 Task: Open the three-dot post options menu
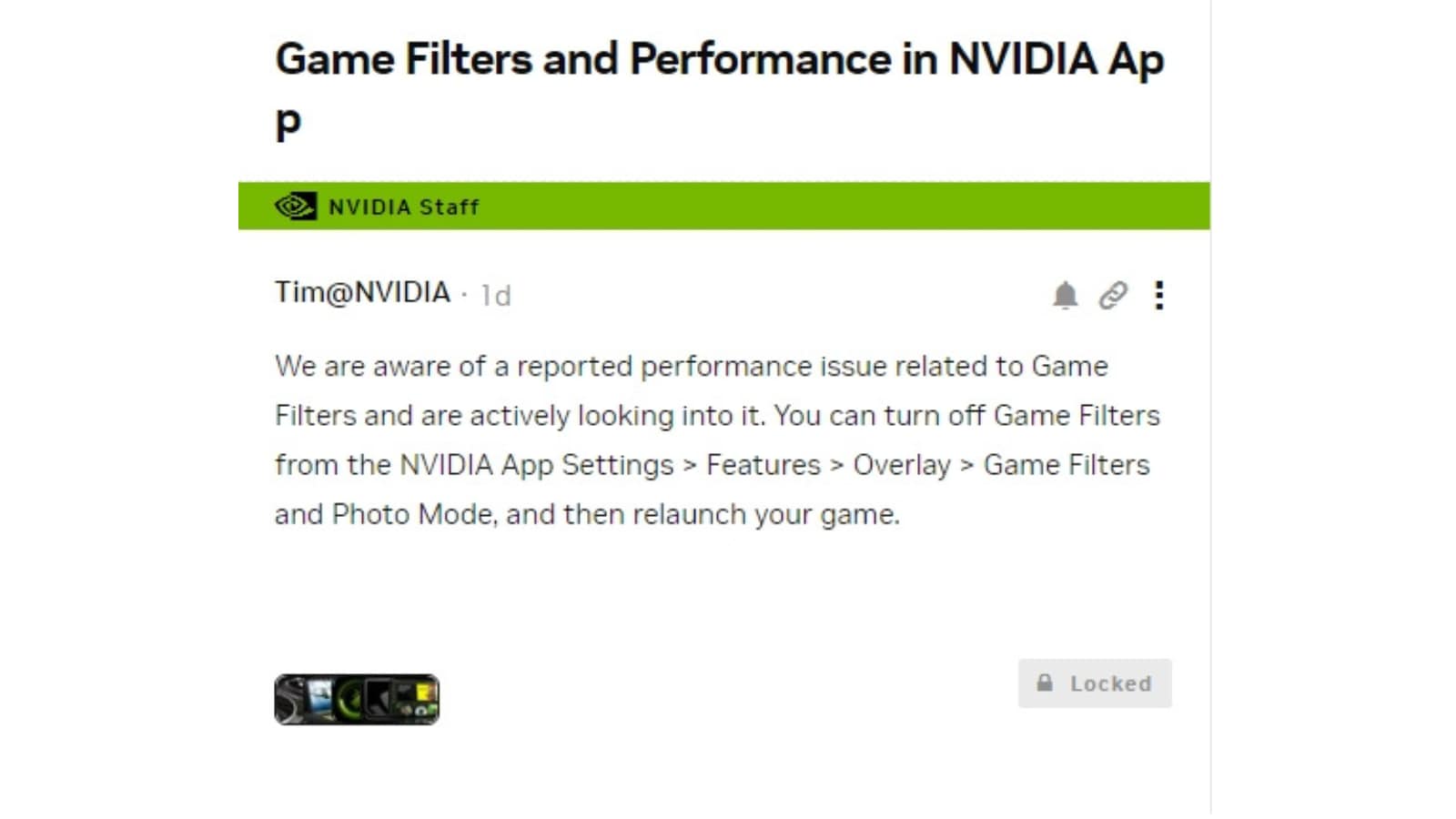click(1158, 295)
